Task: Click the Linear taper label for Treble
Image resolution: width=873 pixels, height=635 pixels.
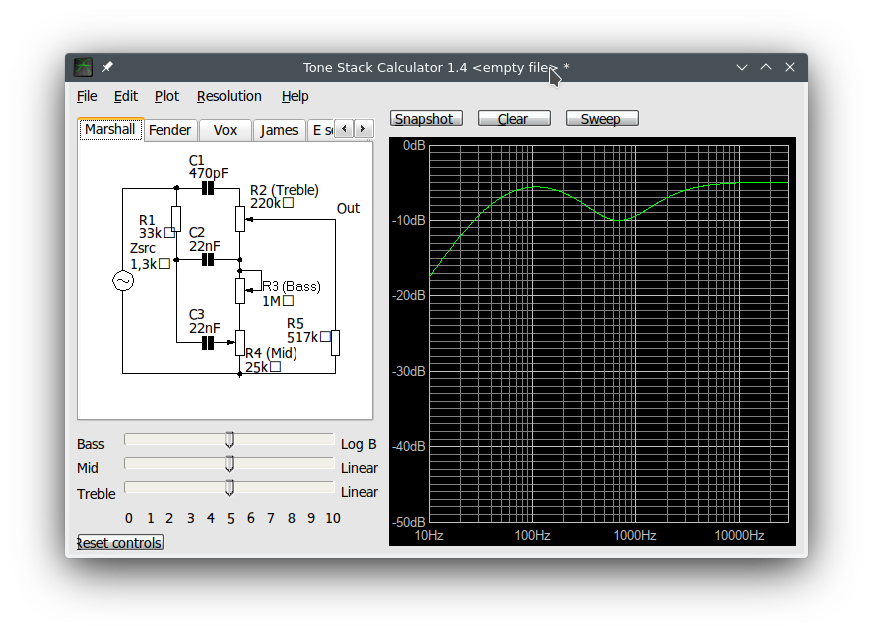Action: point(359,492)
